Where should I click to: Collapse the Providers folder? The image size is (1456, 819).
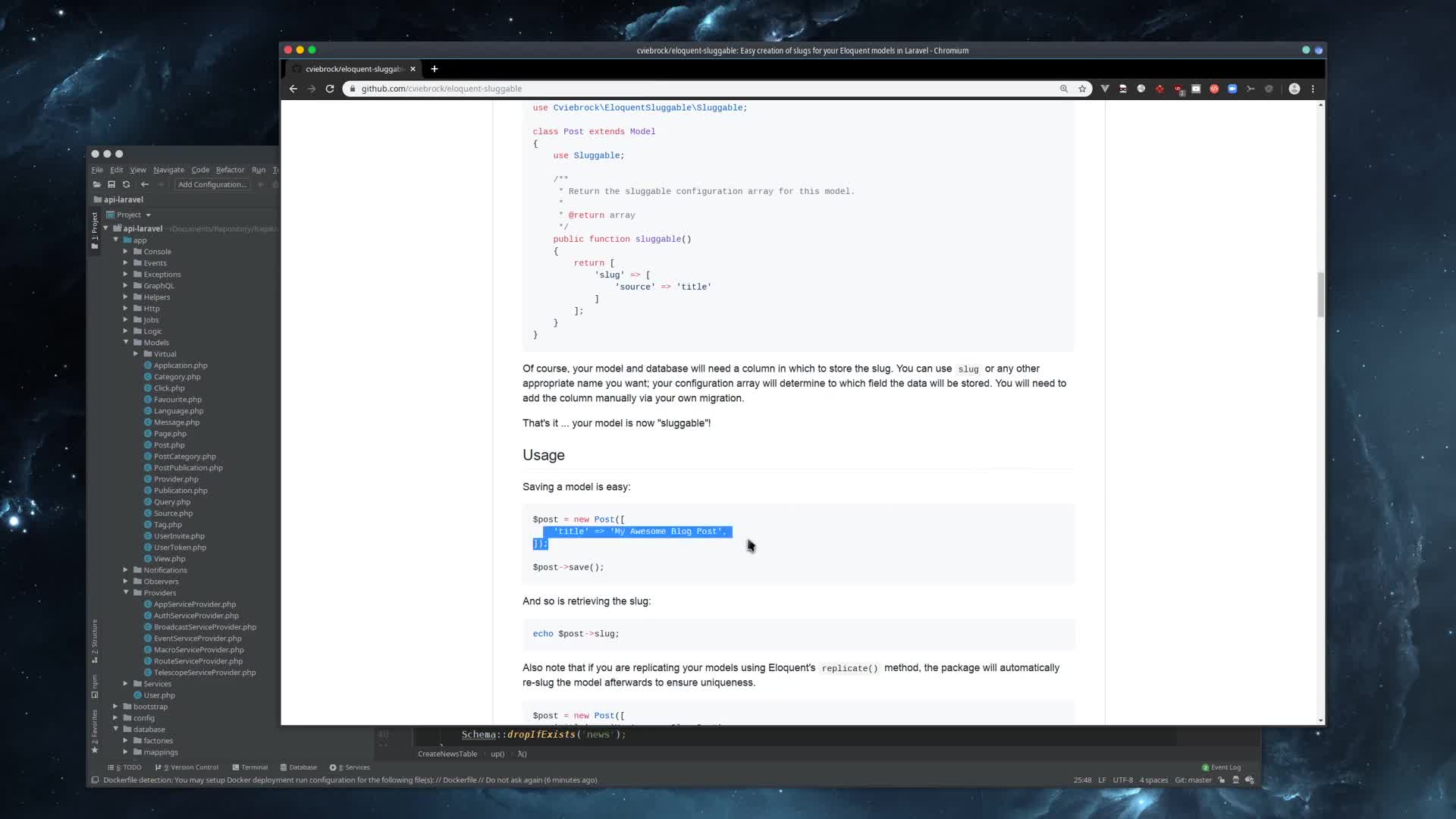click(126, 592)
